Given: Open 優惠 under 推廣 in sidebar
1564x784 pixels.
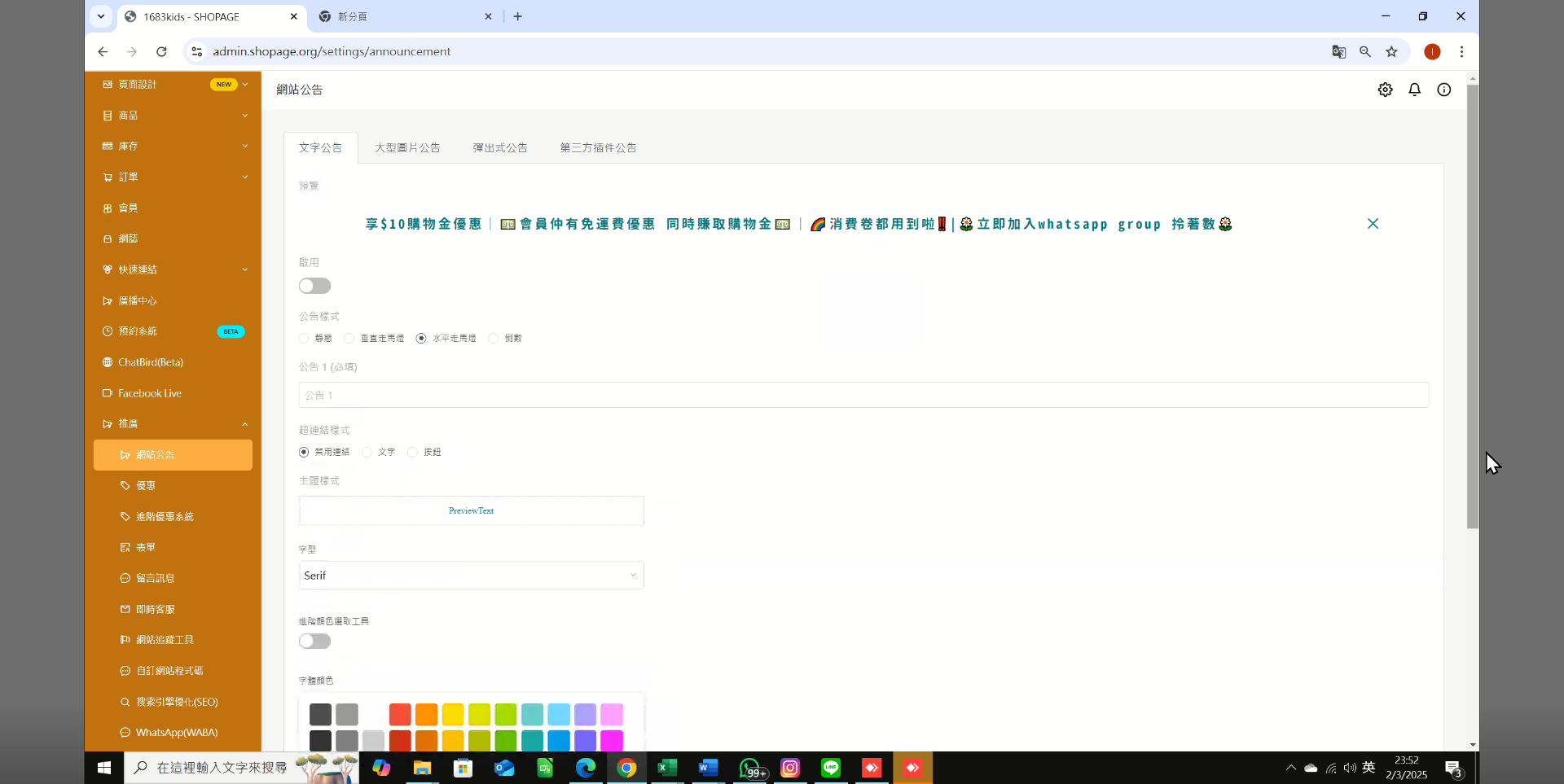Looking at the screenshot, I should [x=173, y=485].
